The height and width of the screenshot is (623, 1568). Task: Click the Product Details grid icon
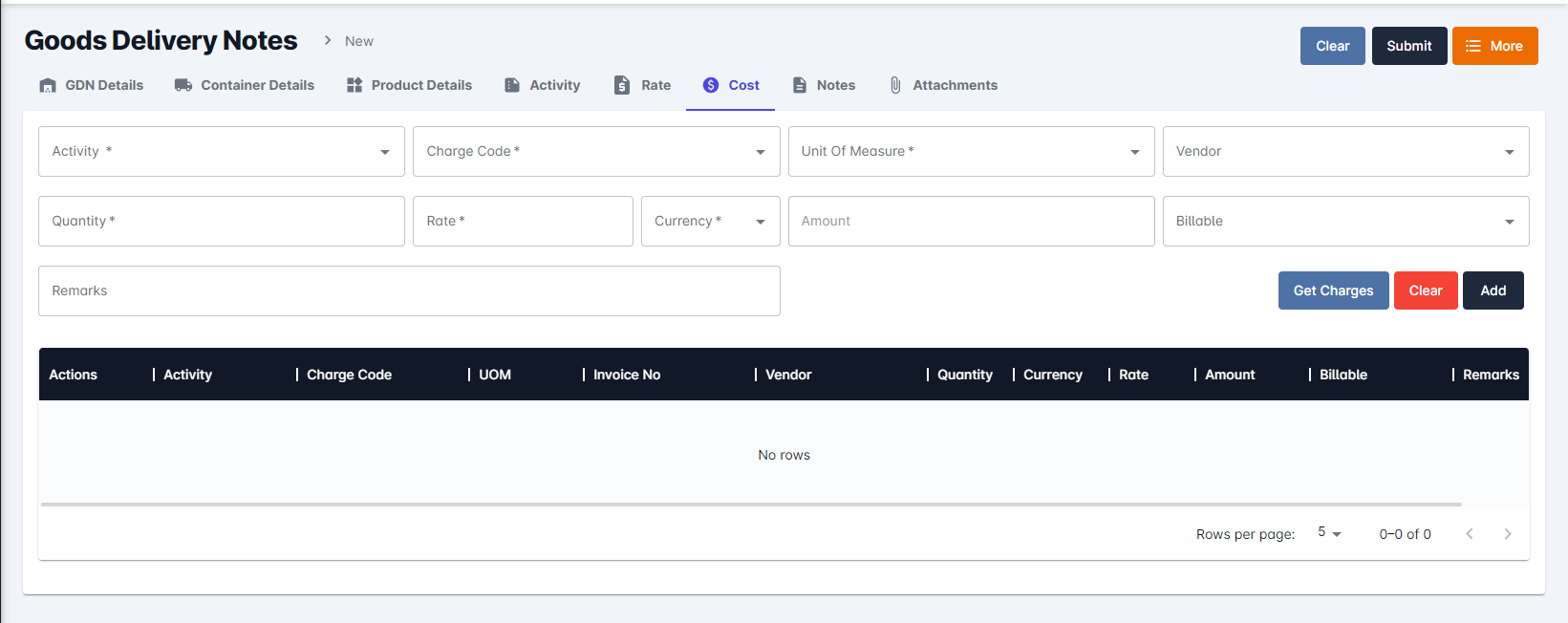(x=354, y=85)
